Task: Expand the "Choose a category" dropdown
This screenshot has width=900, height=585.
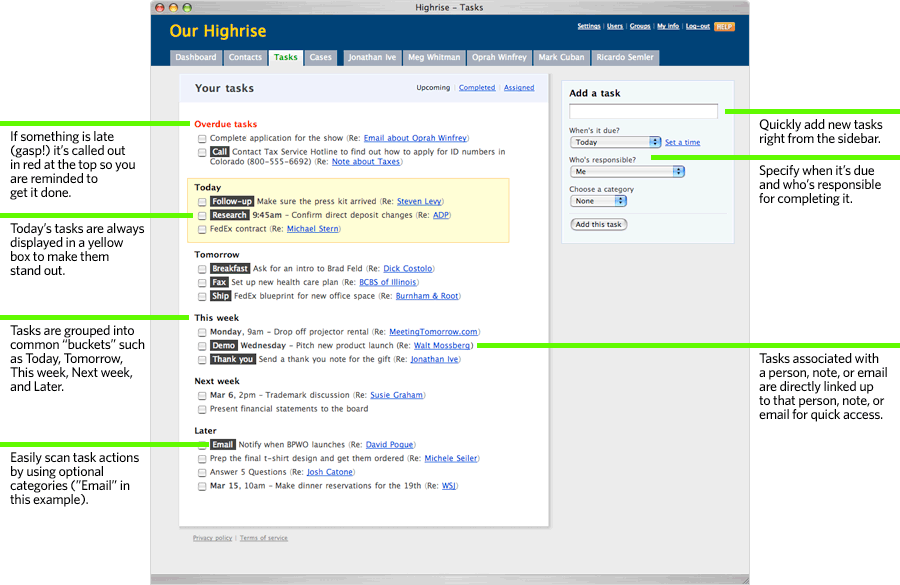Action: (x=598, y=201)
